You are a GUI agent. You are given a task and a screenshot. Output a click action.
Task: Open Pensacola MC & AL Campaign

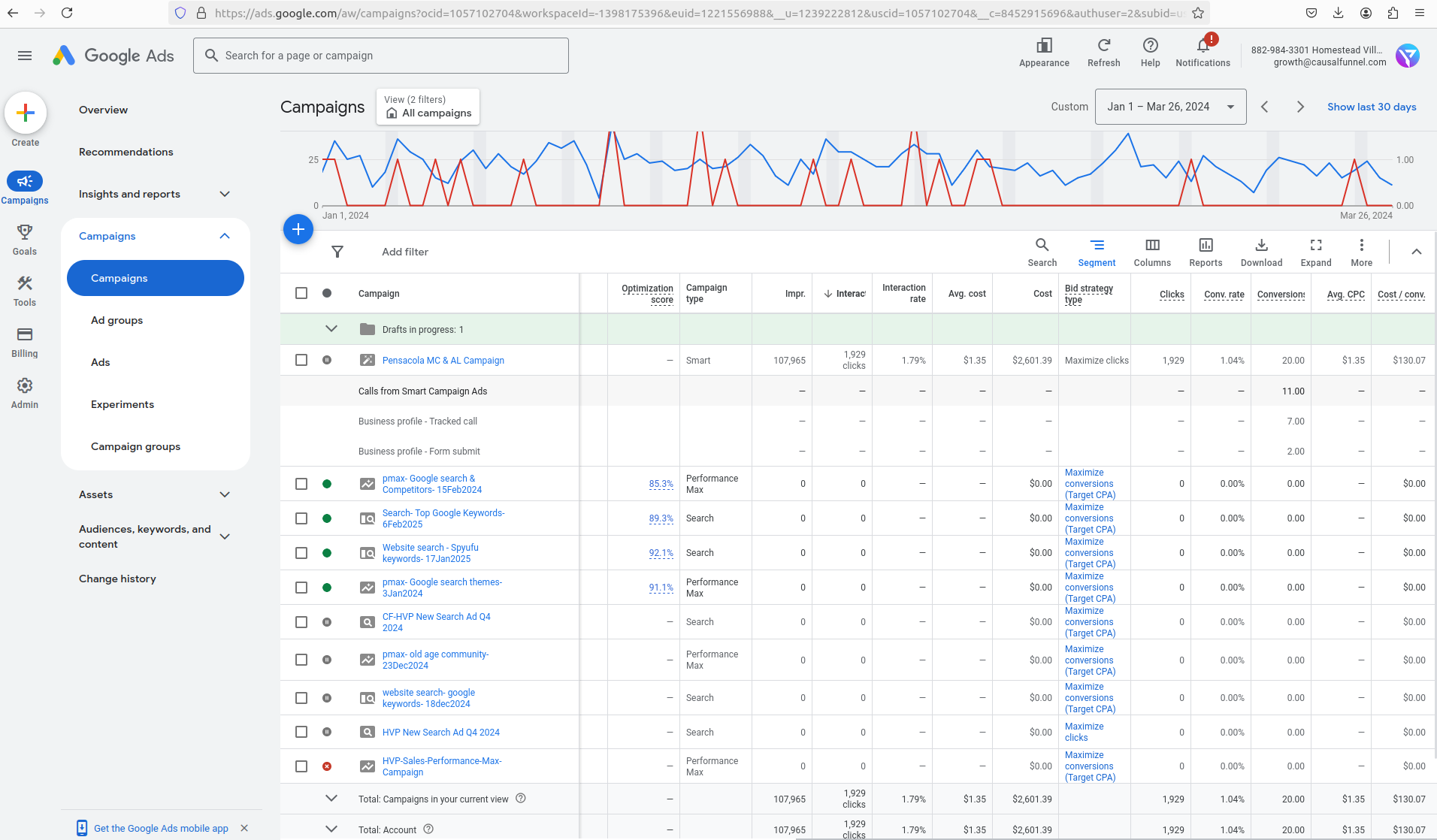443,361
